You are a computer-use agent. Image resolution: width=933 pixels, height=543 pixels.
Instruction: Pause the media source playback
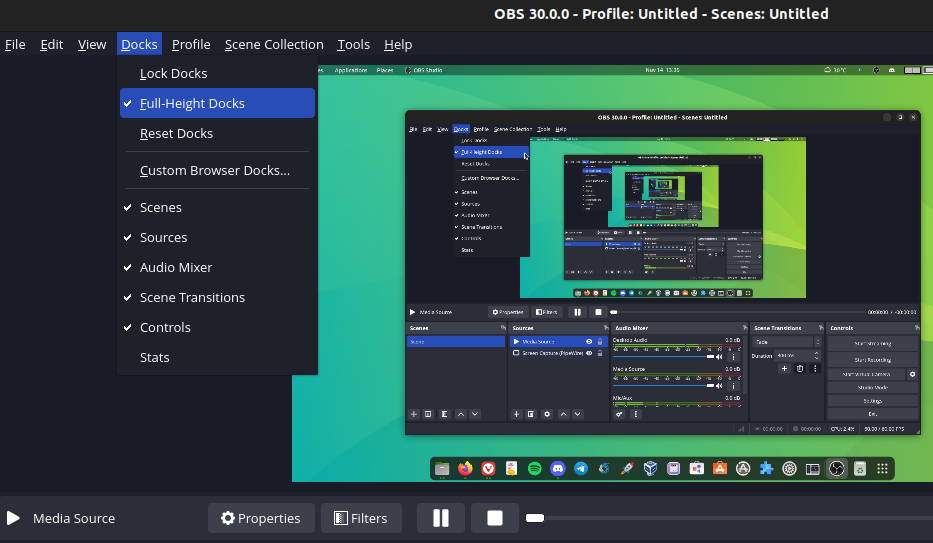[441, 518]
